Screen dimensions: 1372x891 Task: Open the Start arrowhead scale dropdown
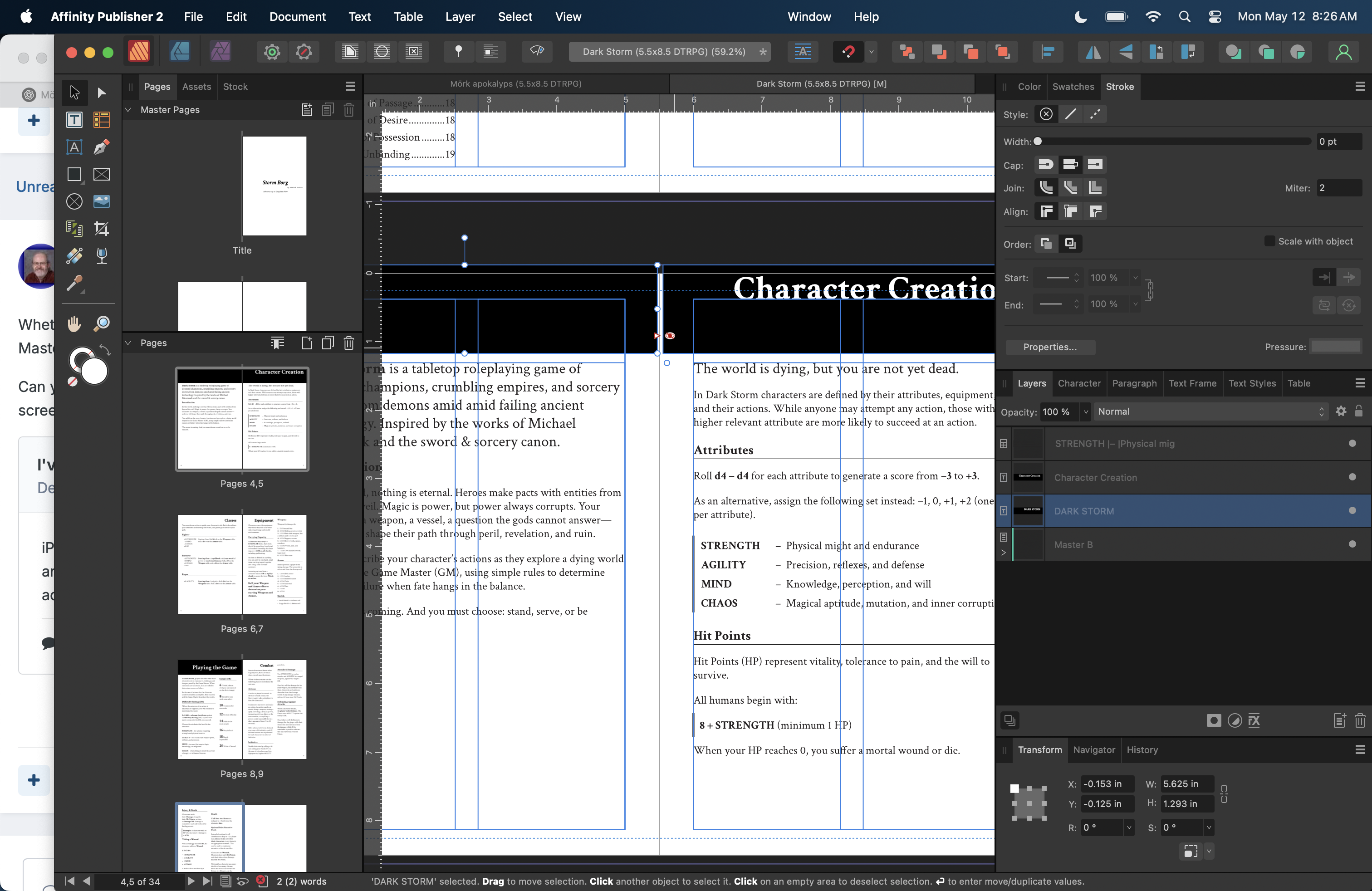1136,278
